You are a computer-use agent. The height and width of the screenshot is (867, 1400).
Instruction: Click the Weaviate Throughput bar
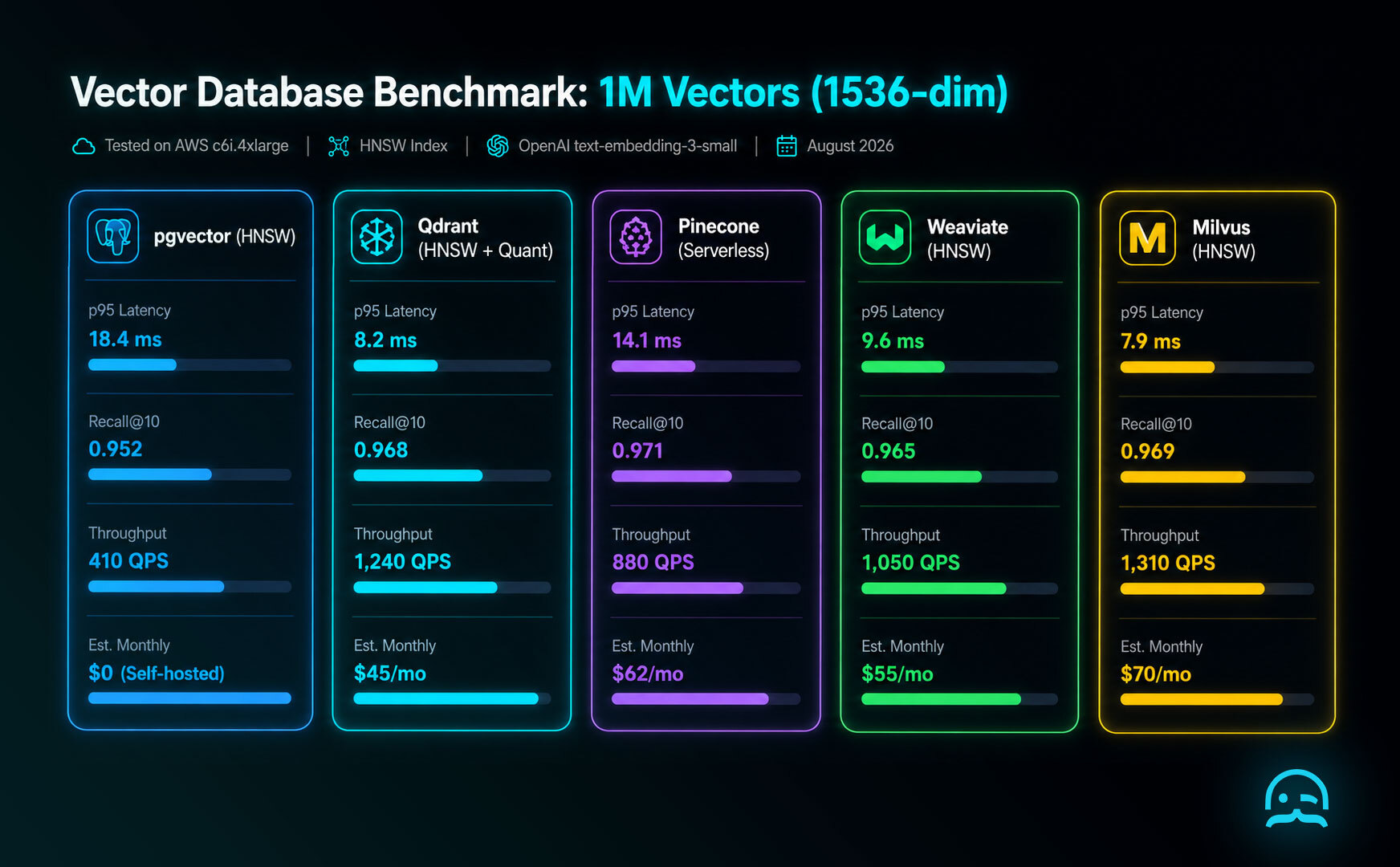(x=959, y=589)
